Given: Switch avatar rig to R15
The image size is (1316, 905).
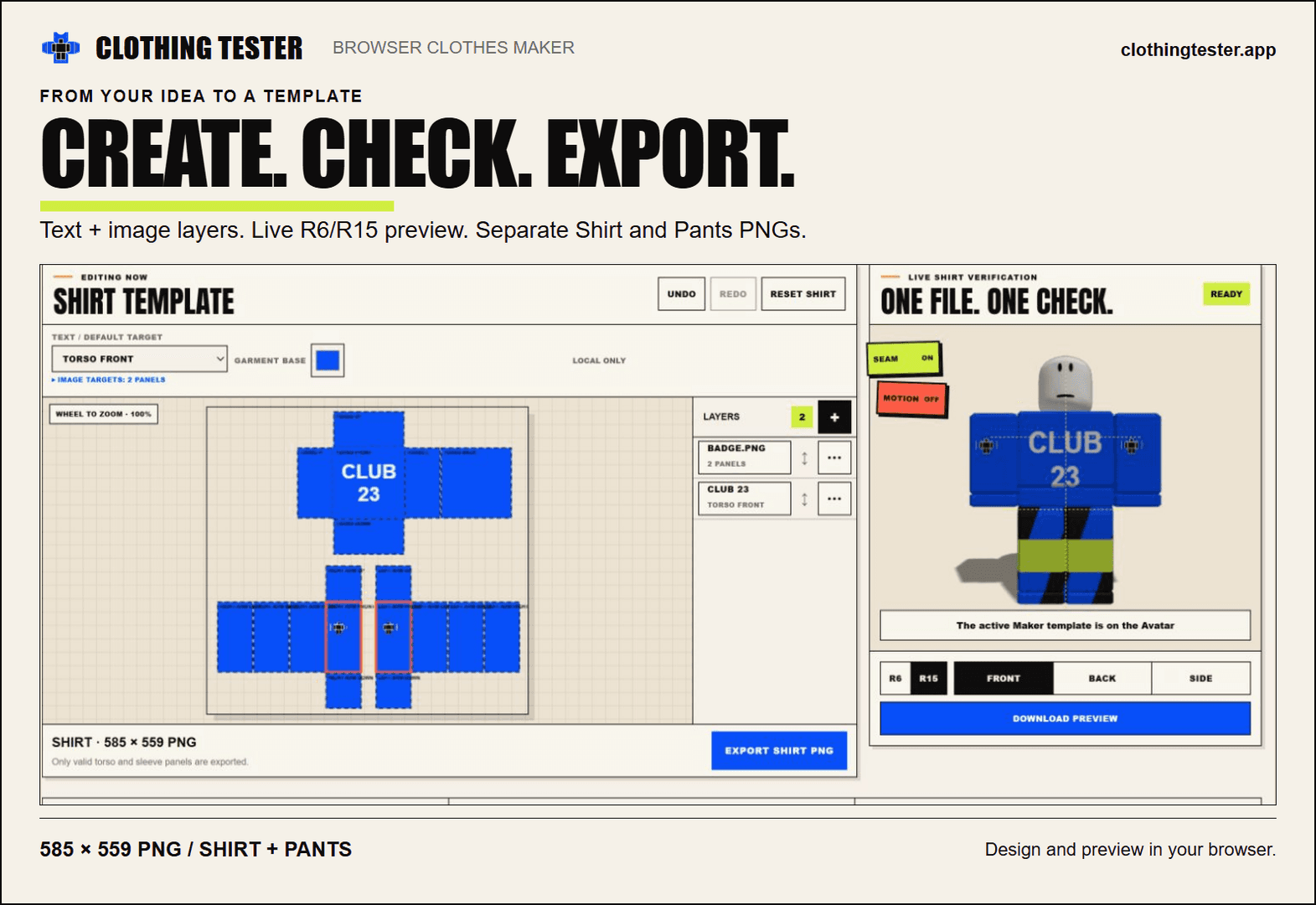Looking at the screenshot, I should 928,678.
